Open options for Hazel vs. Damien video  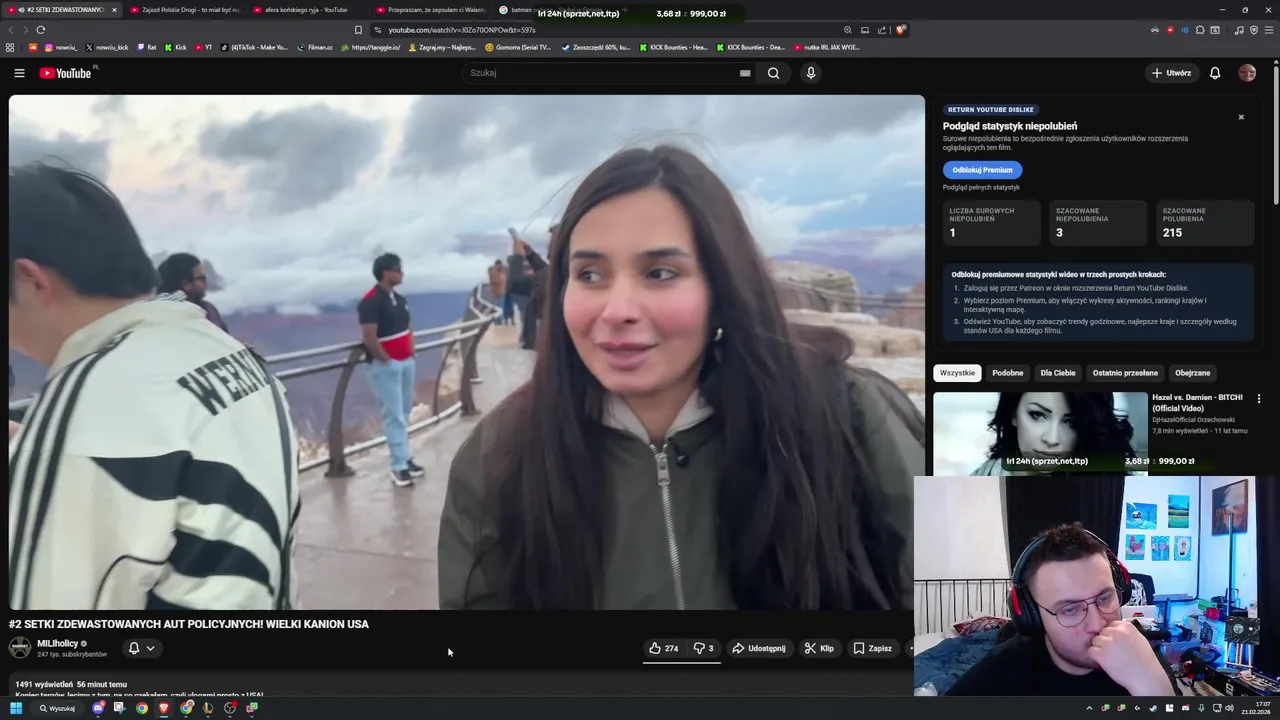tap(1259, 398)
